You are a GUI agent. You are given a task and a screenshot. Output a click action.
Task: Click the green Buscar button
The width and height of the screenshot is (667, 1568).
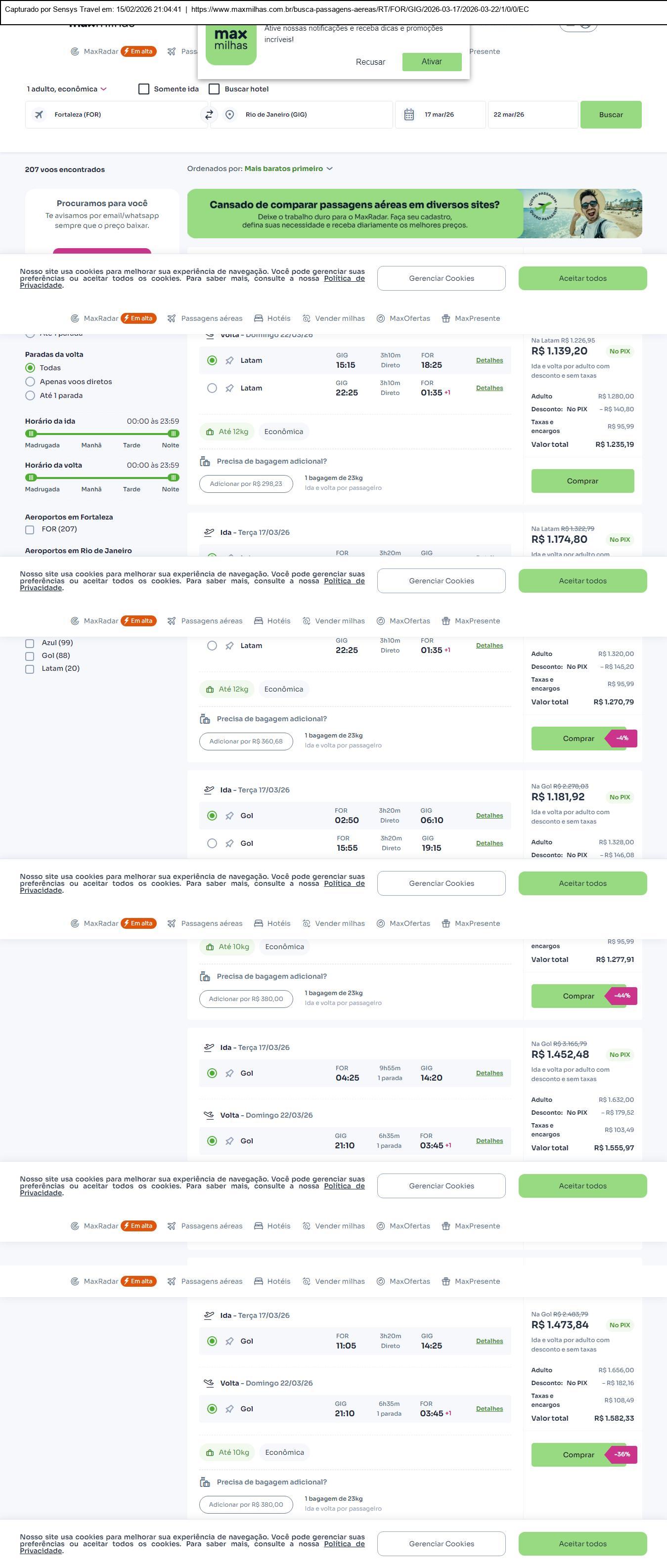(611, 114)
